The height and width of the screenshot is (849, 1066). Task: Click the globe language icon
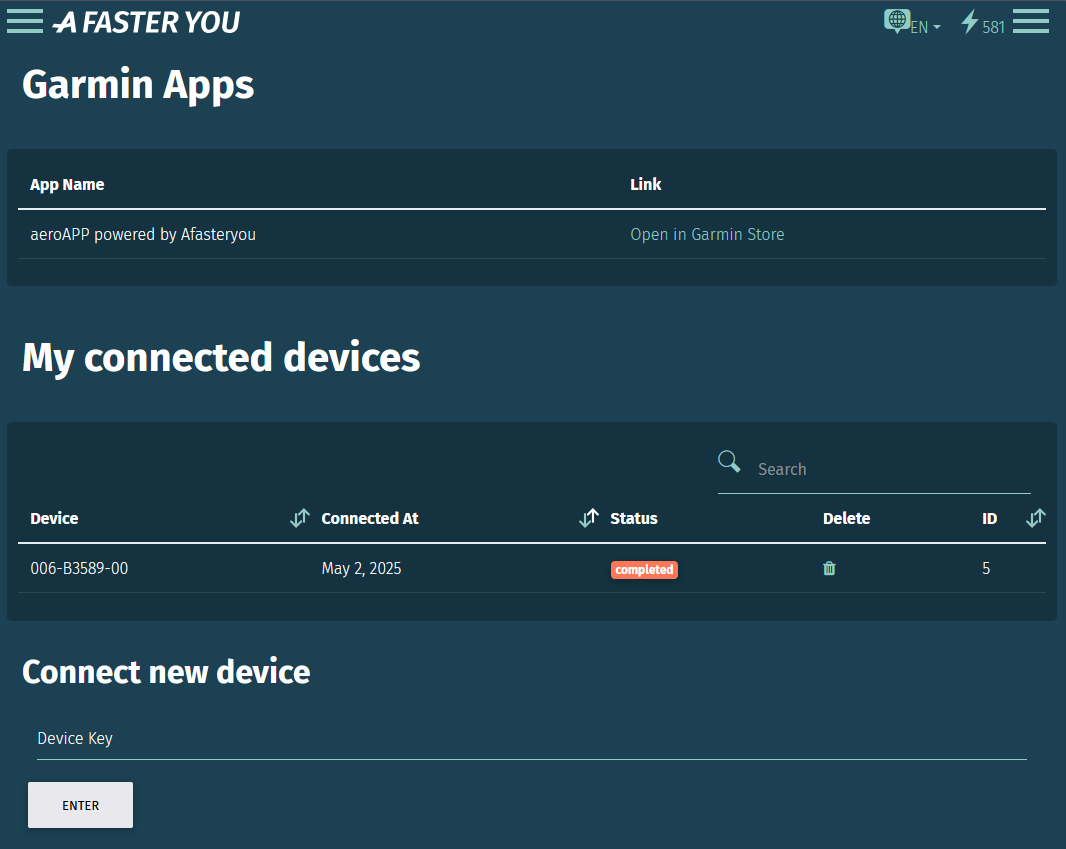click(x=897, y=20)
